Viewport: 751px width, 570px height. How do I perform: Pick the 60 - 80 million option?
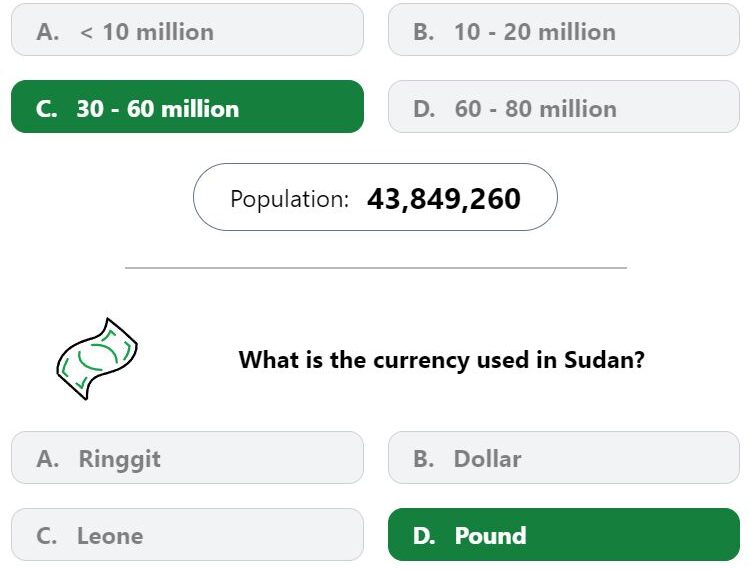[x=564, y=106]
